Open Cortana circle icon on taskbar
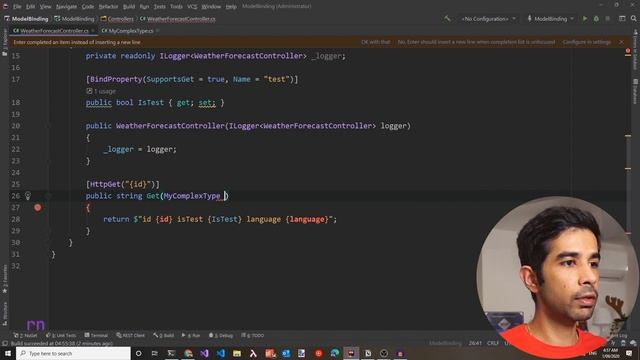The image size is (640, 360). tap(138, 353)
